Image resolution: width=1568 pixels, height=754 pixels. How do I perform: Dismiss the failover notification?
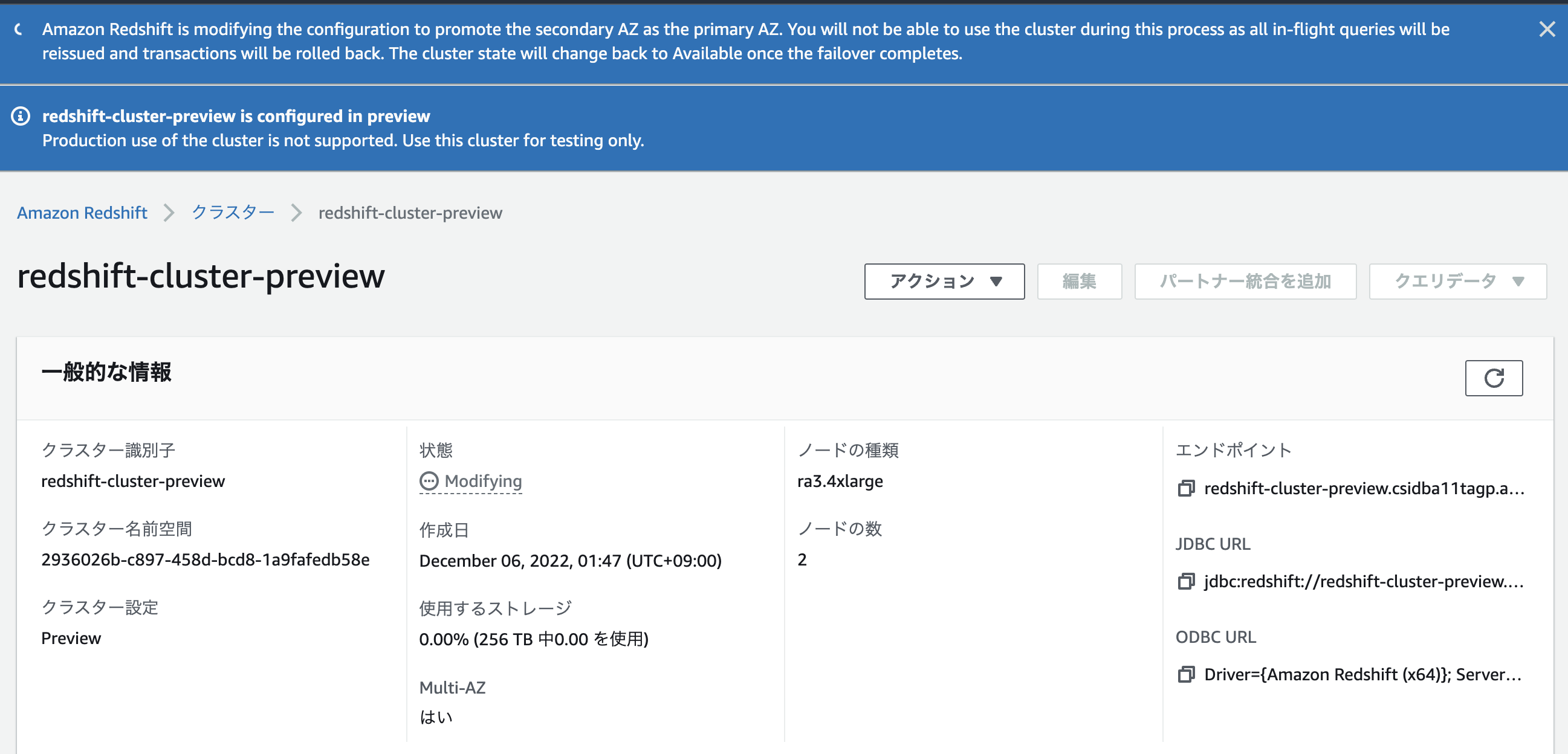[1546, 28]
